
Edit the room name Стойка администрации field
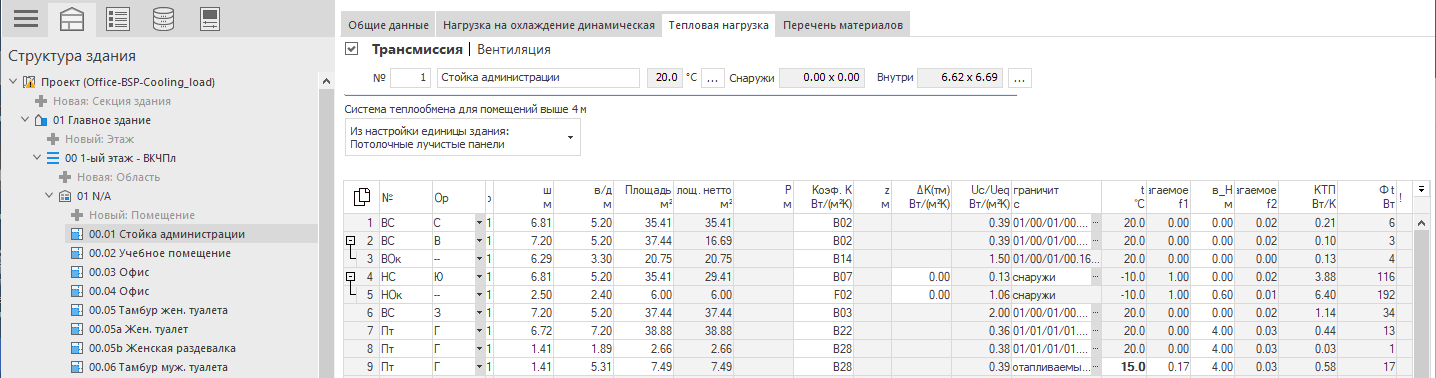tap(537, 77)
